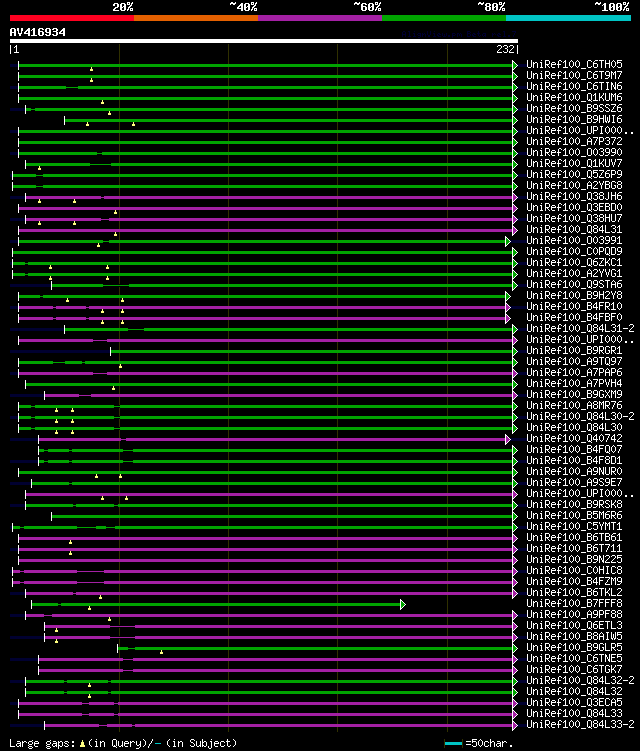Click the UniRef100_B5M6R6 label
This screenshot has height=751, width=640.
pyautogui.click(x=574, y=516)
